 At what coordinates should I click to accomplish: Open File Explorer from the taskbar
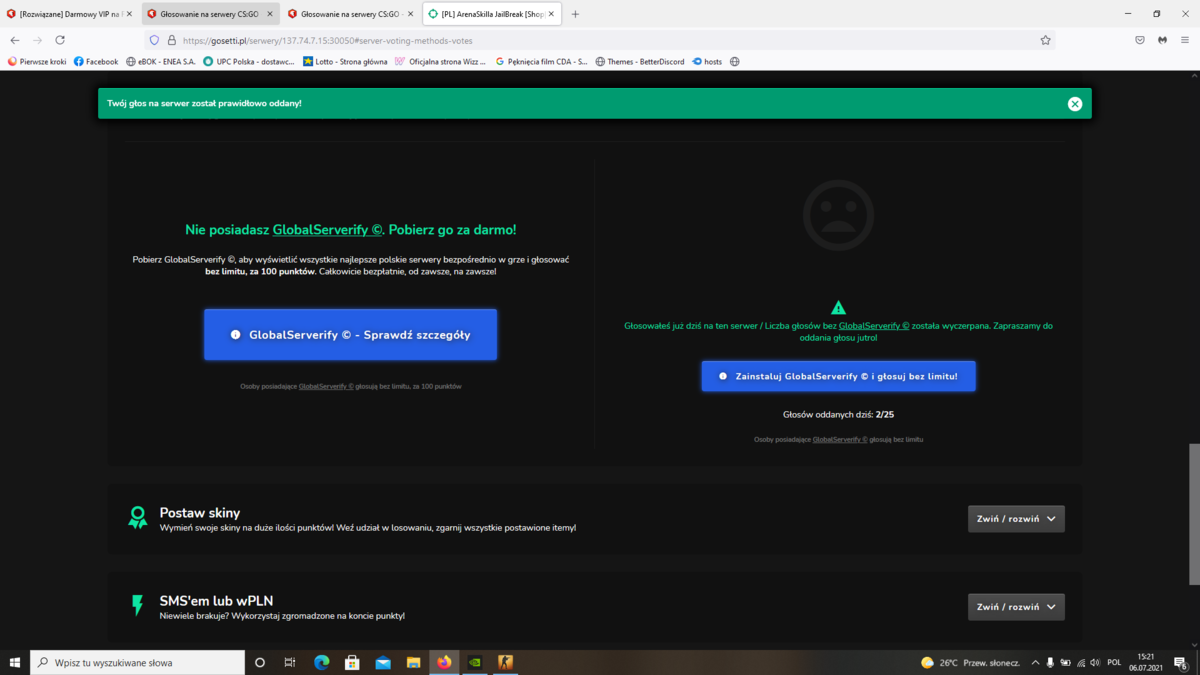[413, 662]
